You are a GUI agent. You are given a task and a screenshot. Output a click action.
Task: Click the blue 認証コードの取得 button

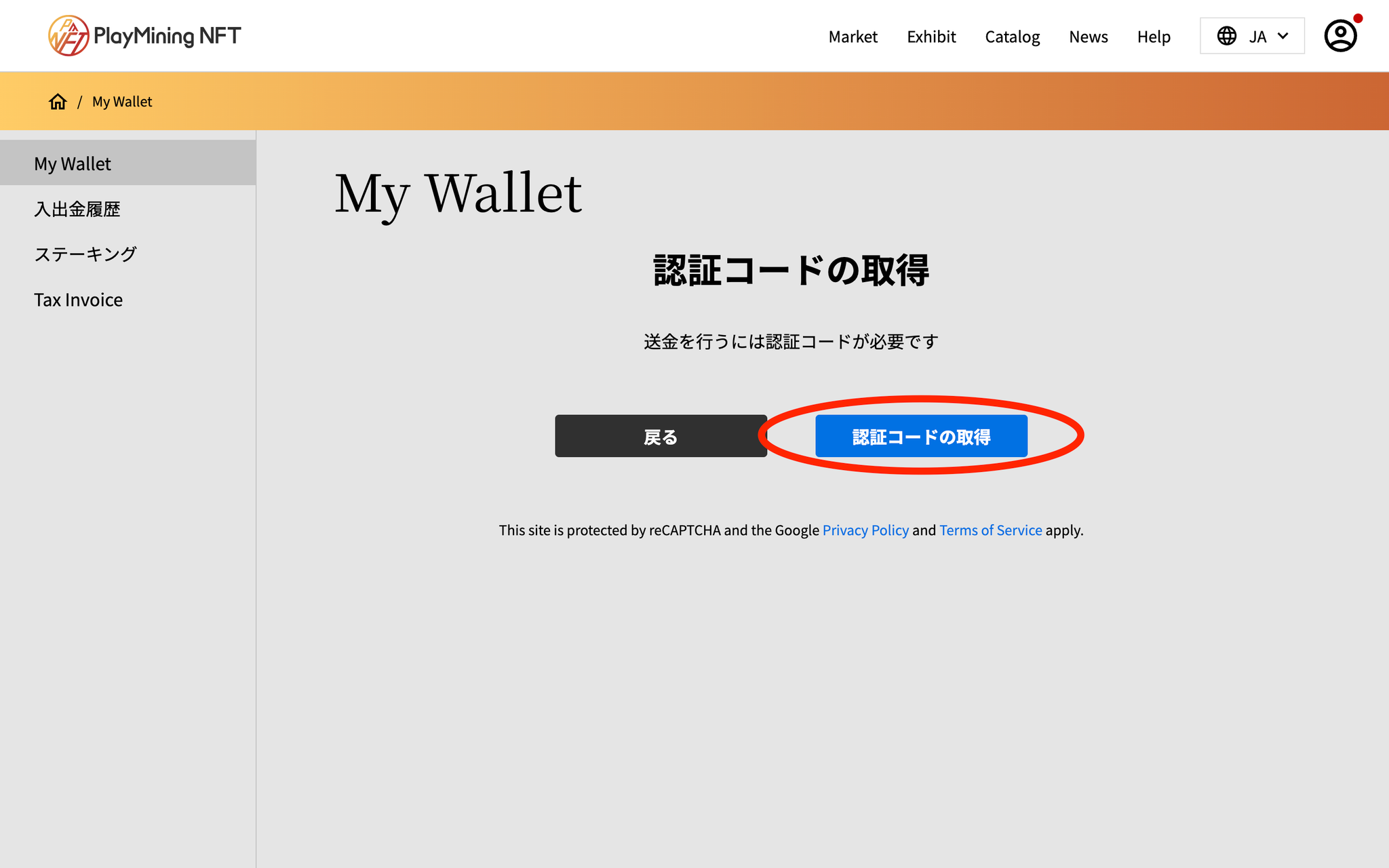[x=920, y=436]
